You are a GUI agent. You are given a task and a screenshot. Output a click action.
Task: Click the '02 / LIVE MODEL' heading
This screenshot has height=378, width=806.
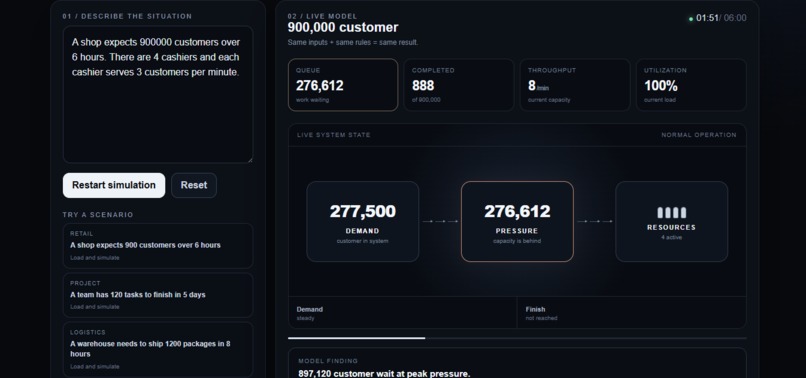pos(322,16)
